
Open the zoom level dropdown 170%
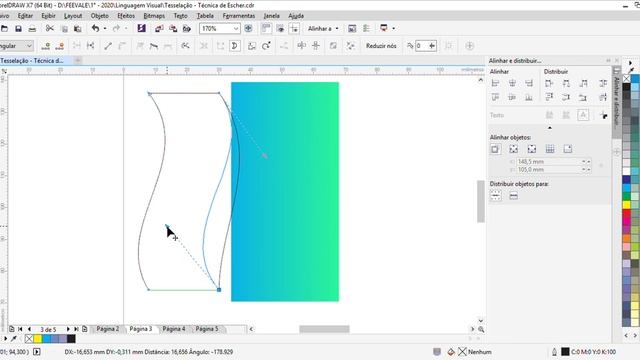click(x=236, y=29)
